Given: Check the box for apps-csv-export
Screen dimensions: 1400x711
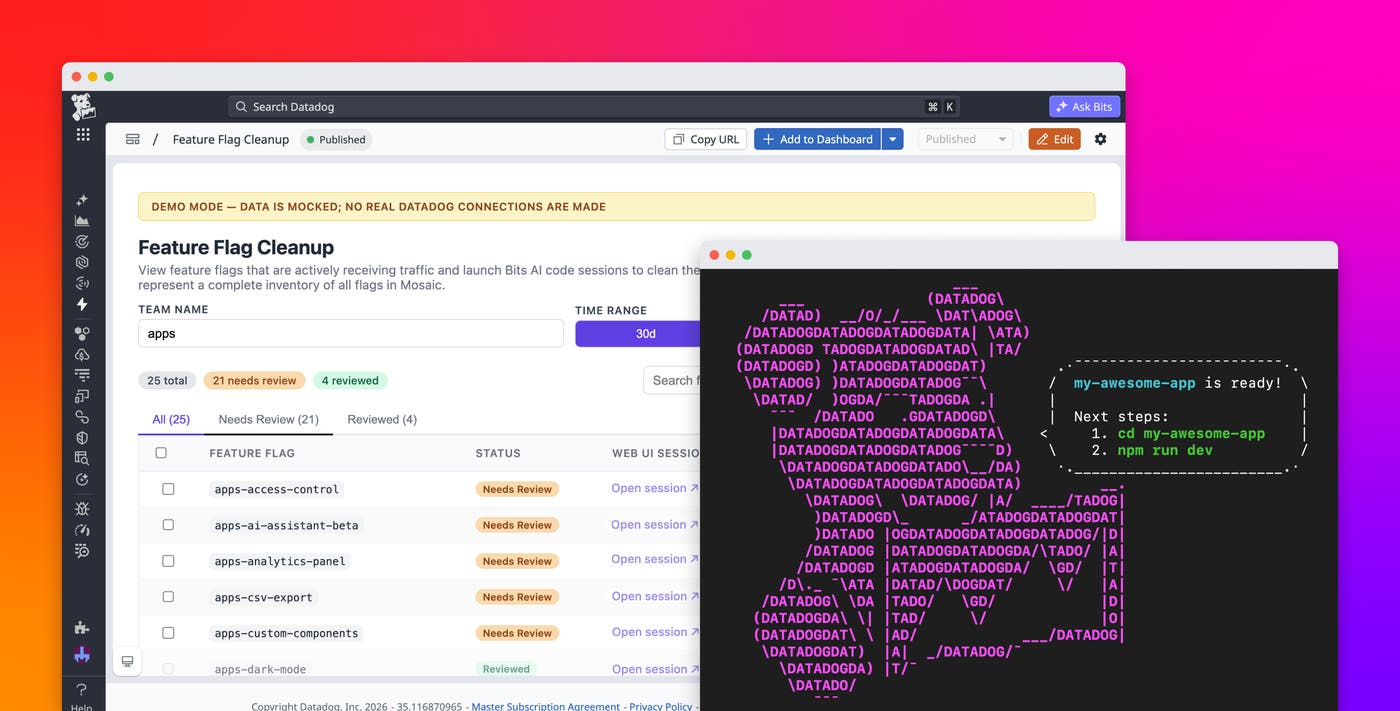Looking at the screenshot, I should [168, 597].
